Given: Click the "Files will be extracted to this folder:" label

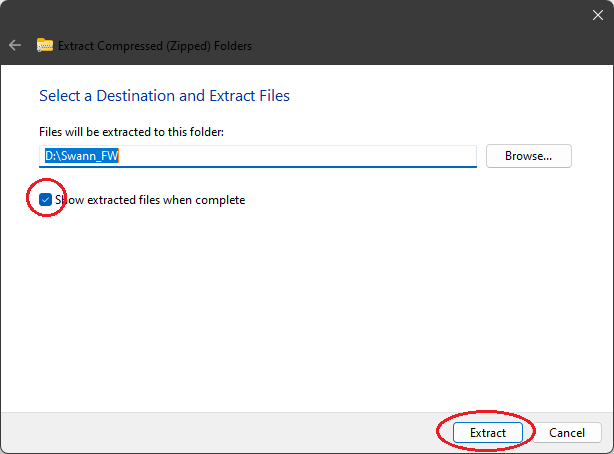Looking at the screenshot, I should (132, 132).
